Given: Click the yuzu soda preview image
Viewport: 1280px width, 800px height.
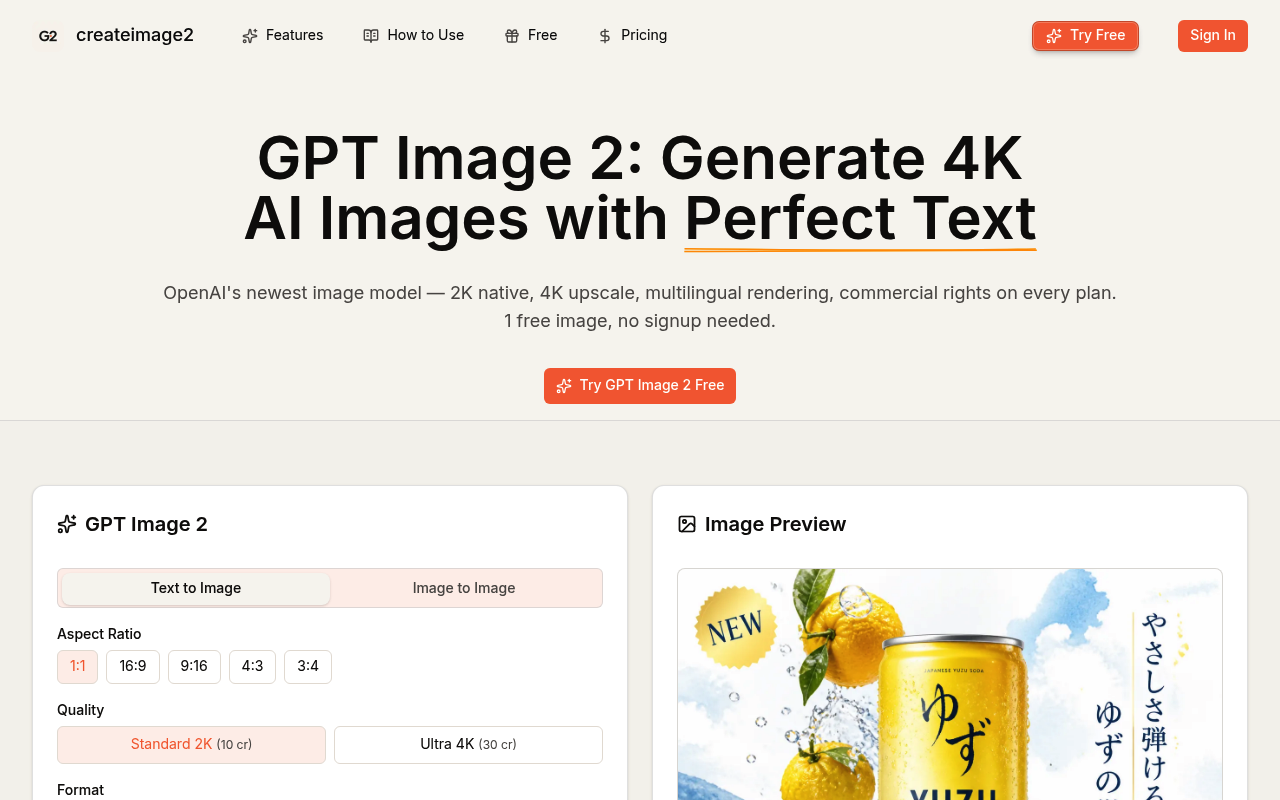Looking at the screenshot, I should 950,684.
